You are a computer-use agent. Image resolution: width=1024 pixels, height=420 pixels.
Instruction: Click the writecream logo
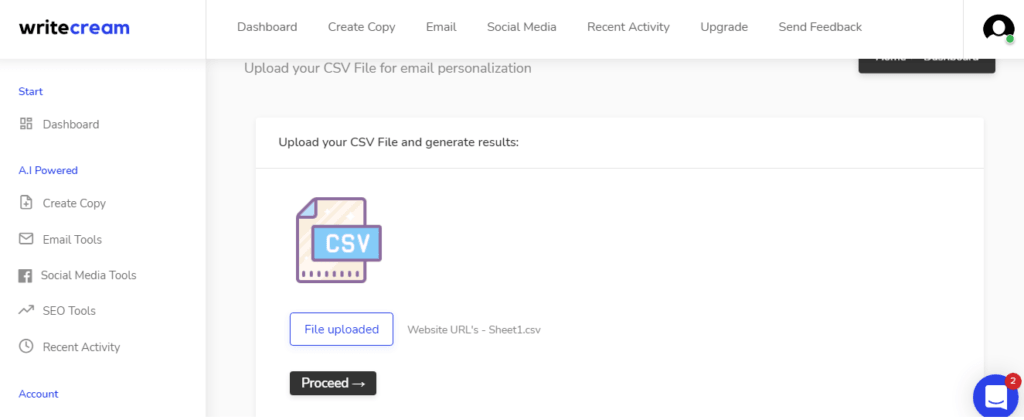(x=74, y=28)
